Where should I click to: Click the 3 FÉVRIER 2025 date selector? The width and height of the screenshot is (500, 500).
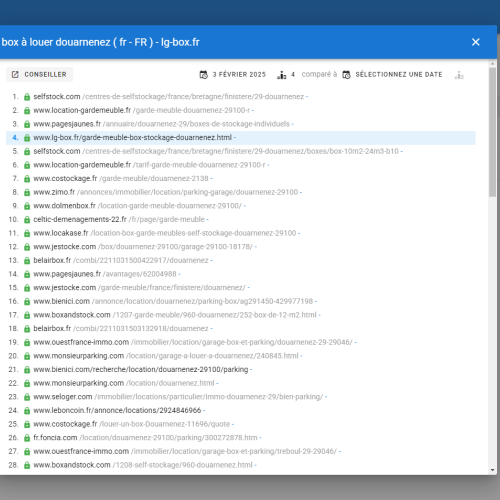(239, 74)
